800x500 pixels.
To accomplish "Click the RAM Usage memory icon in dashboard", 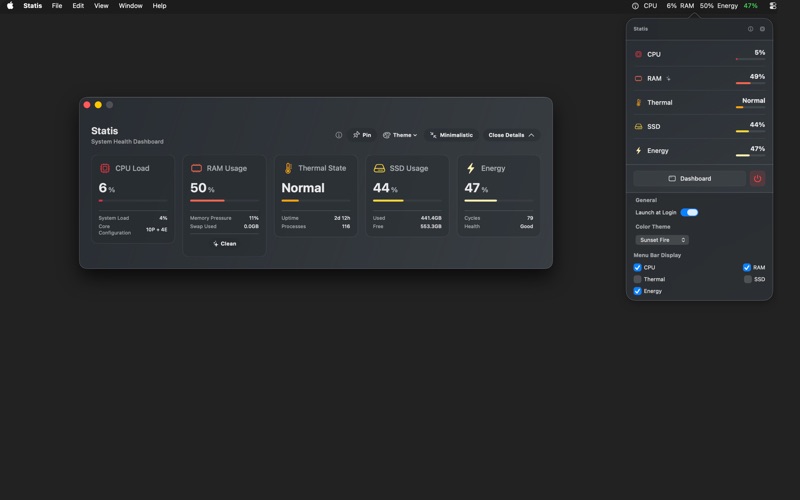I will coord(196,168).
